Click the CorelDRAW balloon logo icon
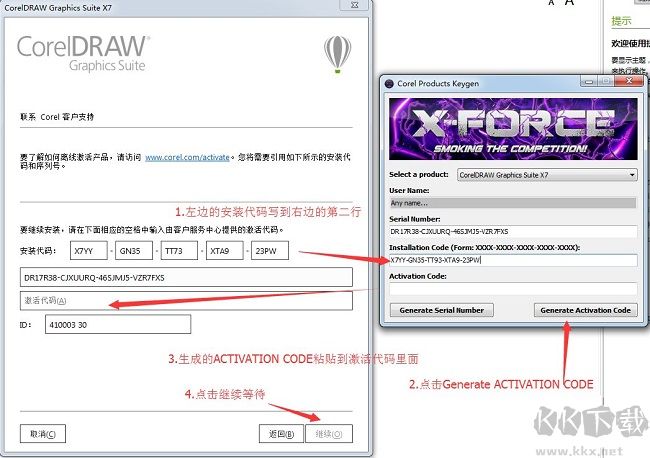 [x=337, y=54]
